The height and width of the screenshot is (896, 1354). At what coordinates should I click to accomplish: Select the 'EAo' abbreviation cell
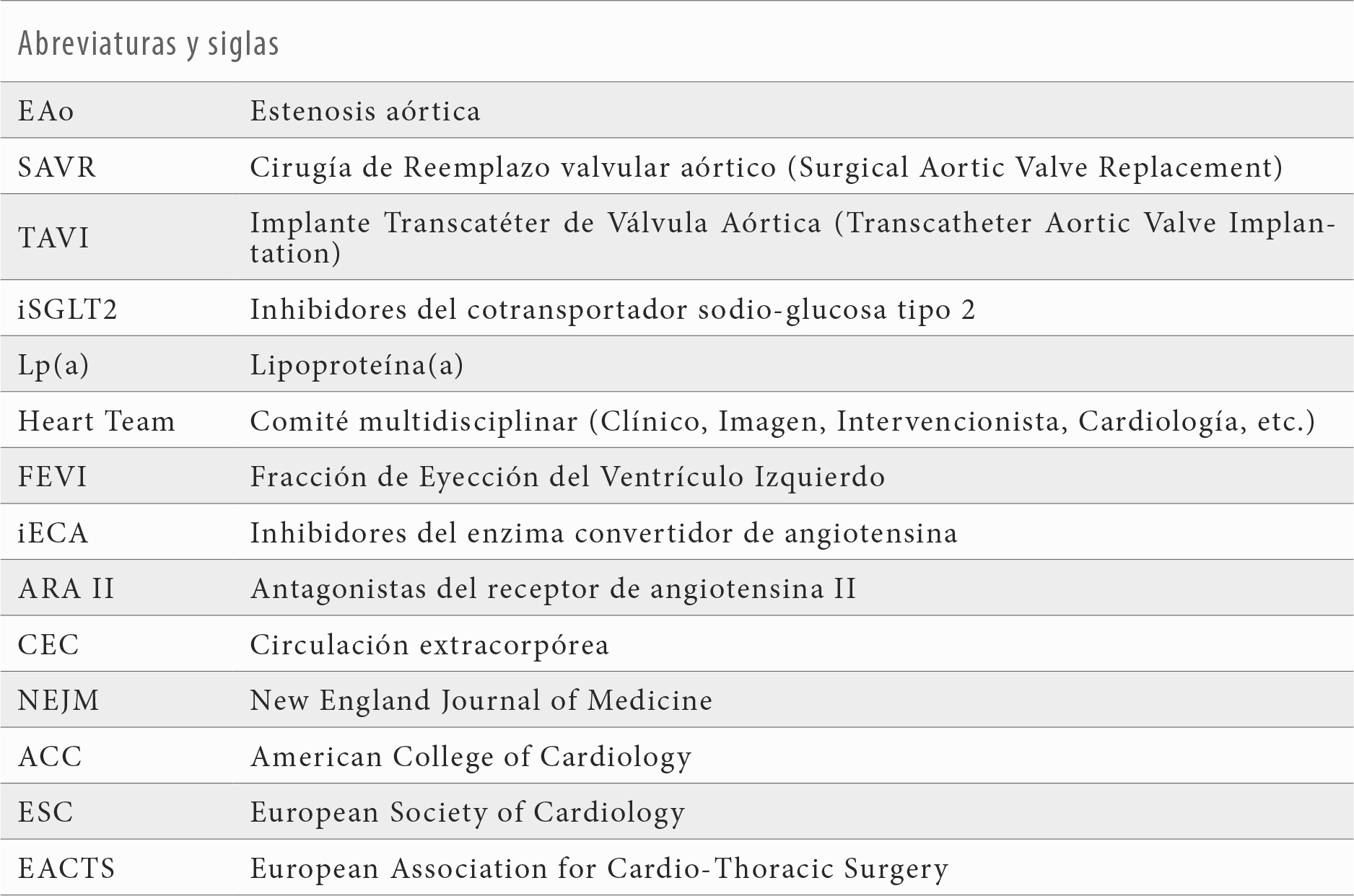point(46,111)
